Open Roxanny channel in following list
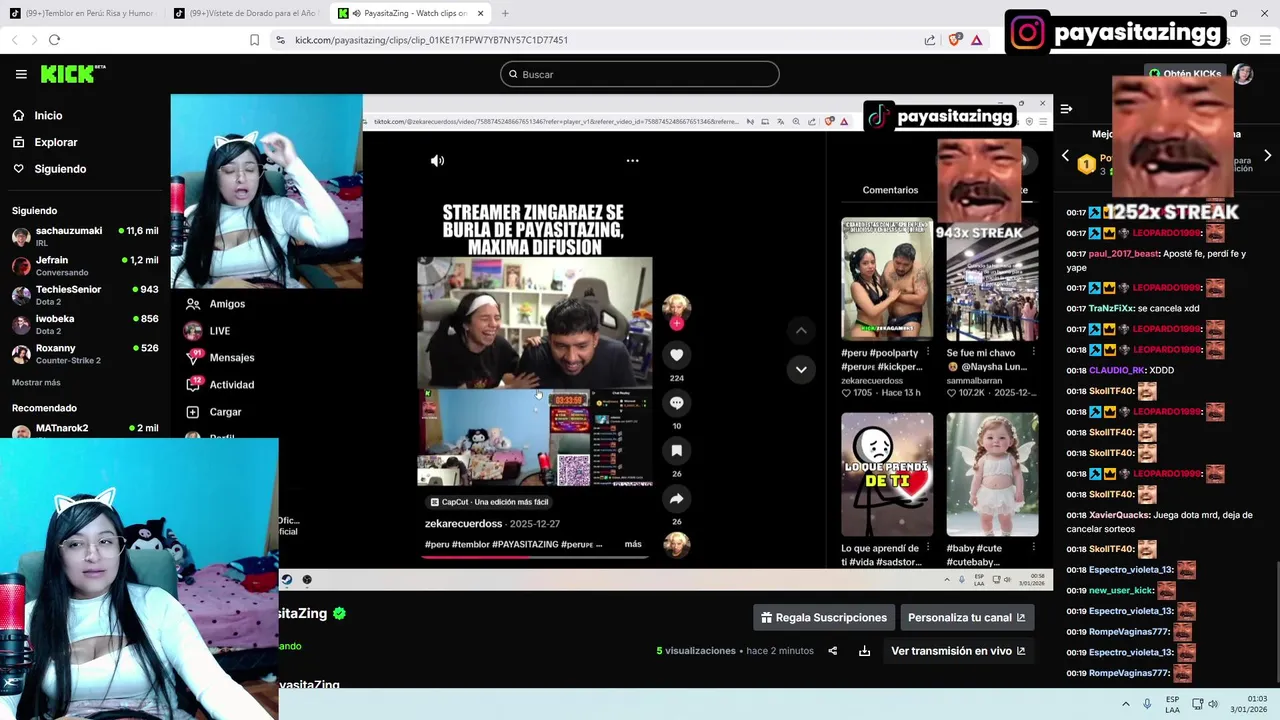 84,354
